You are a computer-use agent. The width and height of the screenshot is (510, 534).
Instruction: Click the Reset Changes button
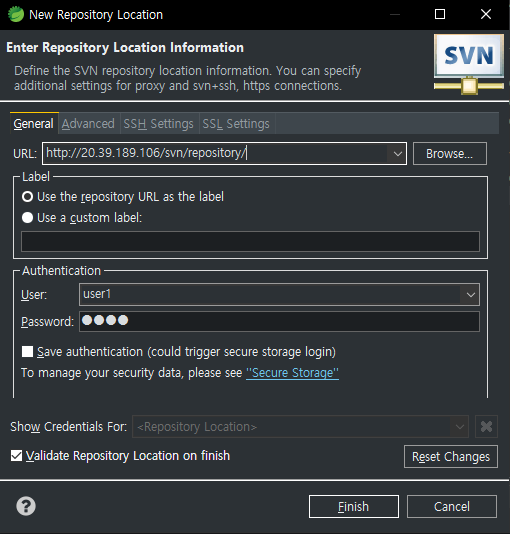point(451,456)
